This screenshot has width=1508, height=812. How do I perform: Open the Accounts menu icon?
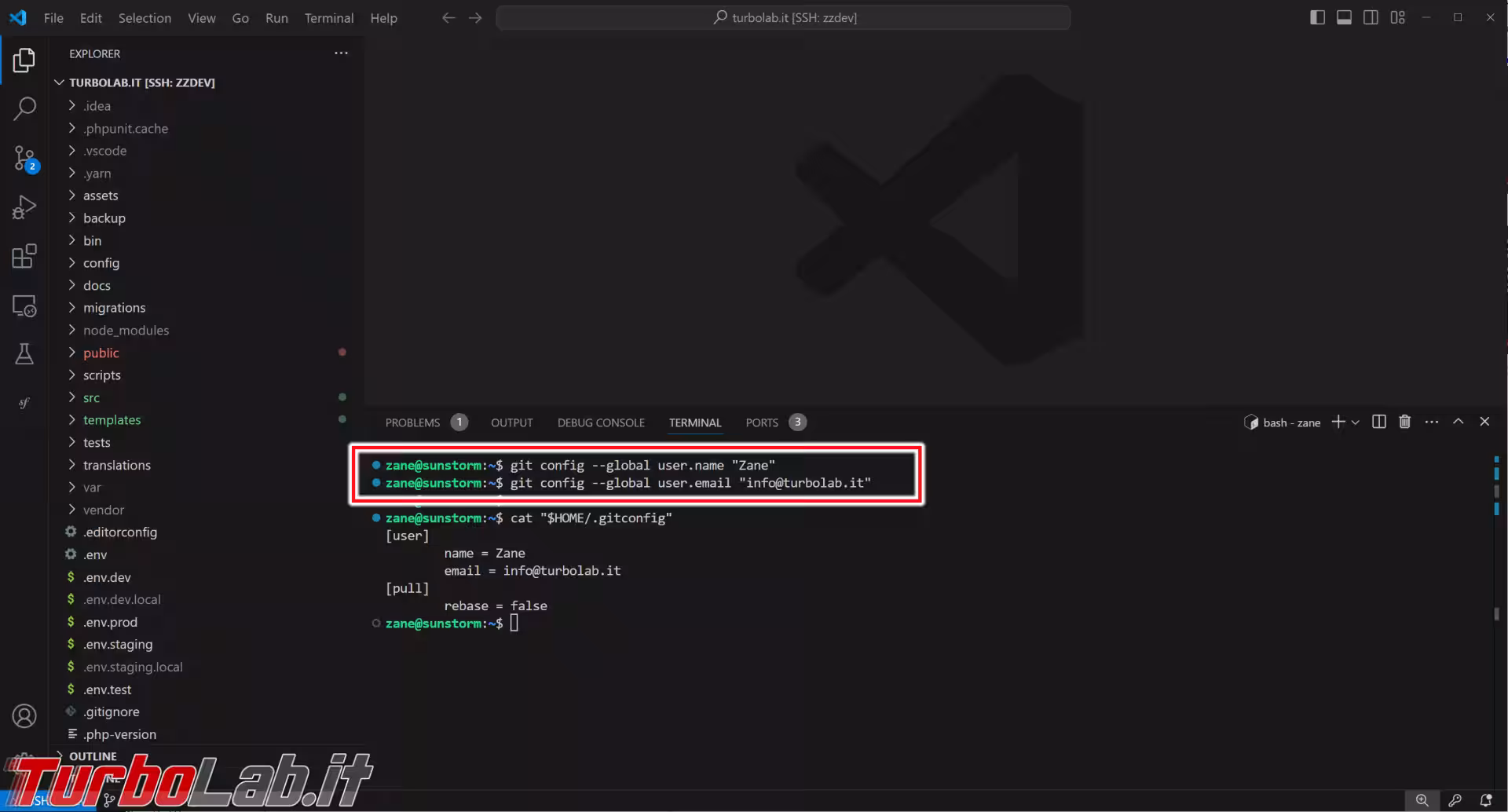pos(24,716)
